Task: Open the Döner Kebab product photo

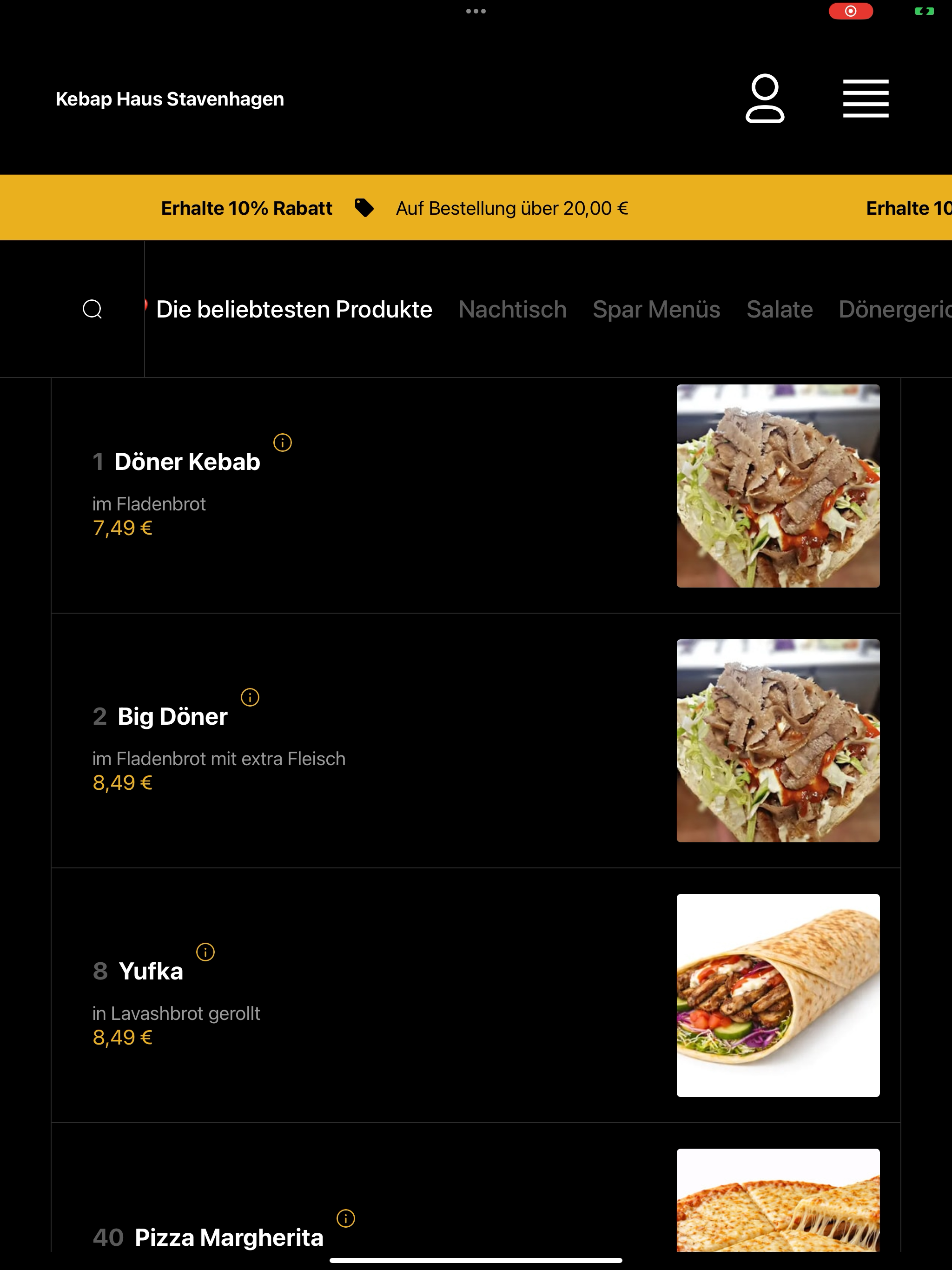Action: pyautogui.click(x=778, y=486)
